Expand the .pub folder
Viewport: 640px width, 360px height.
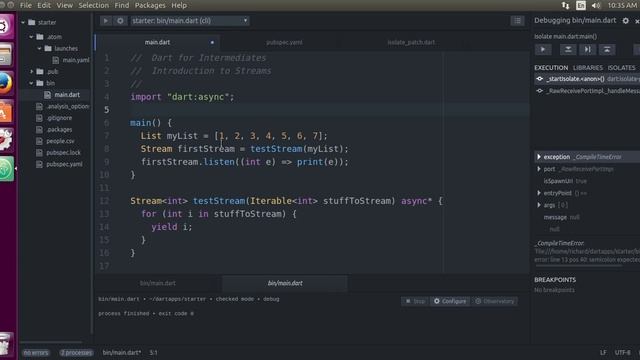pos(31,71)
